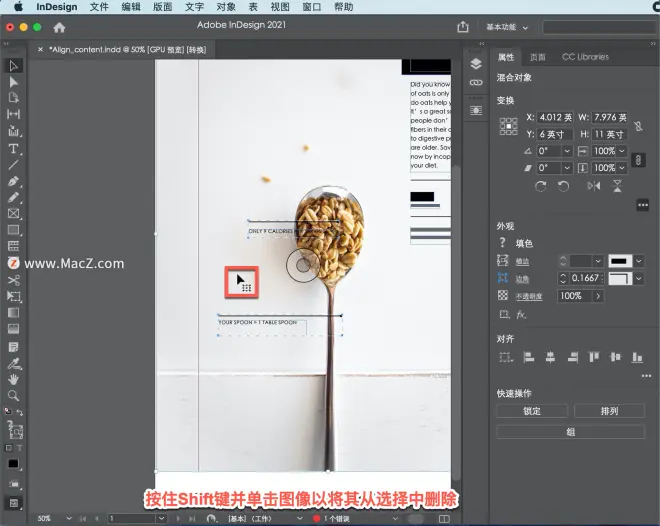Click the X position field
The width and height of the screenshot is (660, 526).
(556, 117)
